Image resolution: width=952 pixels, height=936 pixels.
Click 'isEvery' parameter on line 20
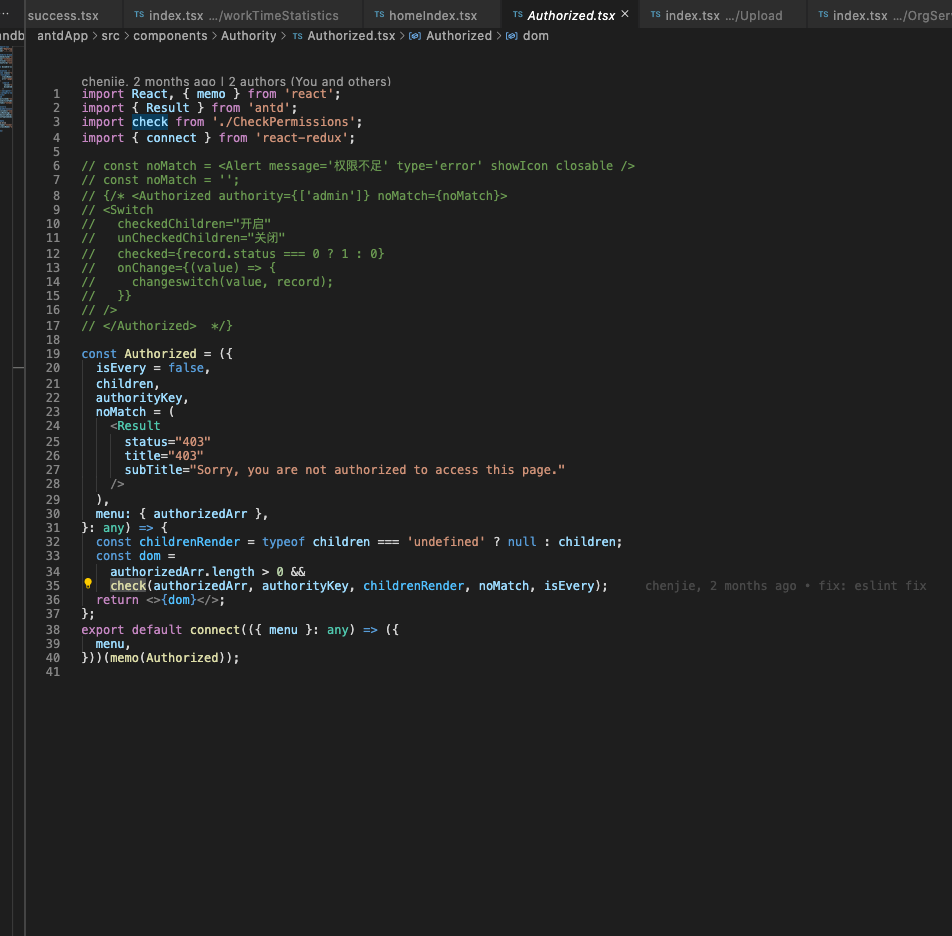(x=121, y=368)
